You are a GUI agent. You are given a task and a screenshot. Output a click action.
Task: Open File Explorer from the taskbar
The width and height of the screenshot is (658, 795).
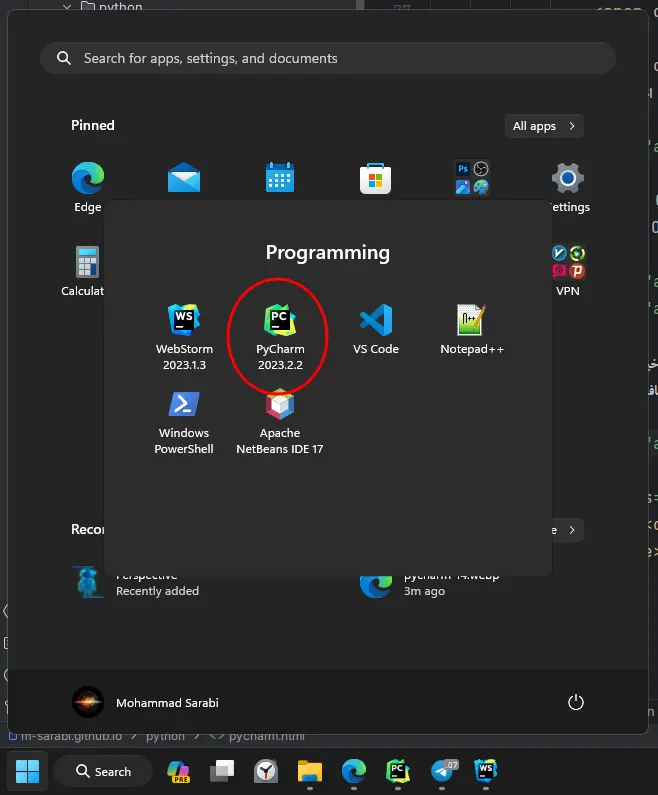coord(310,771)
